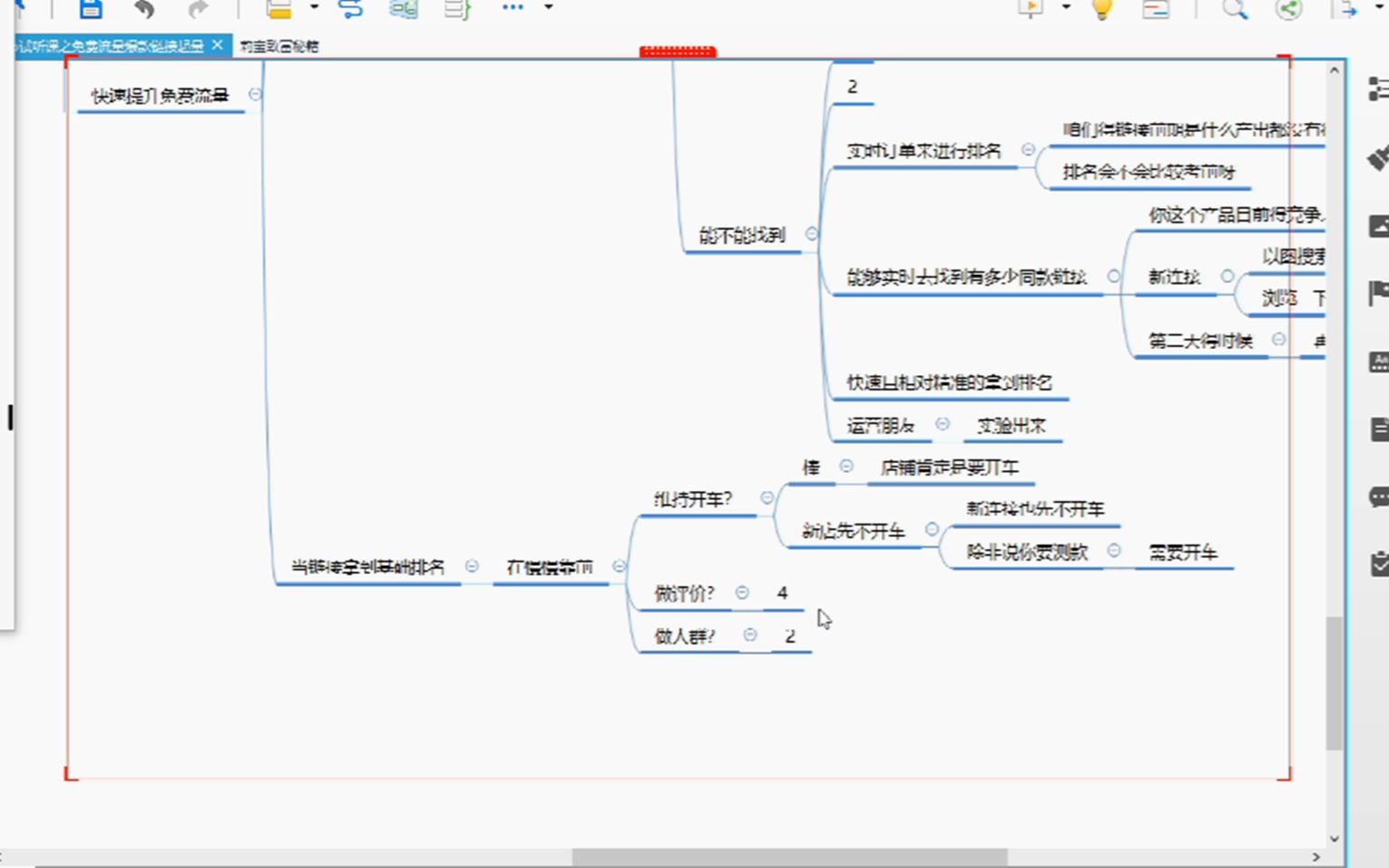Collapse the branch left of 需要开车
1389x868 pixels.
tap(1114, 550)
